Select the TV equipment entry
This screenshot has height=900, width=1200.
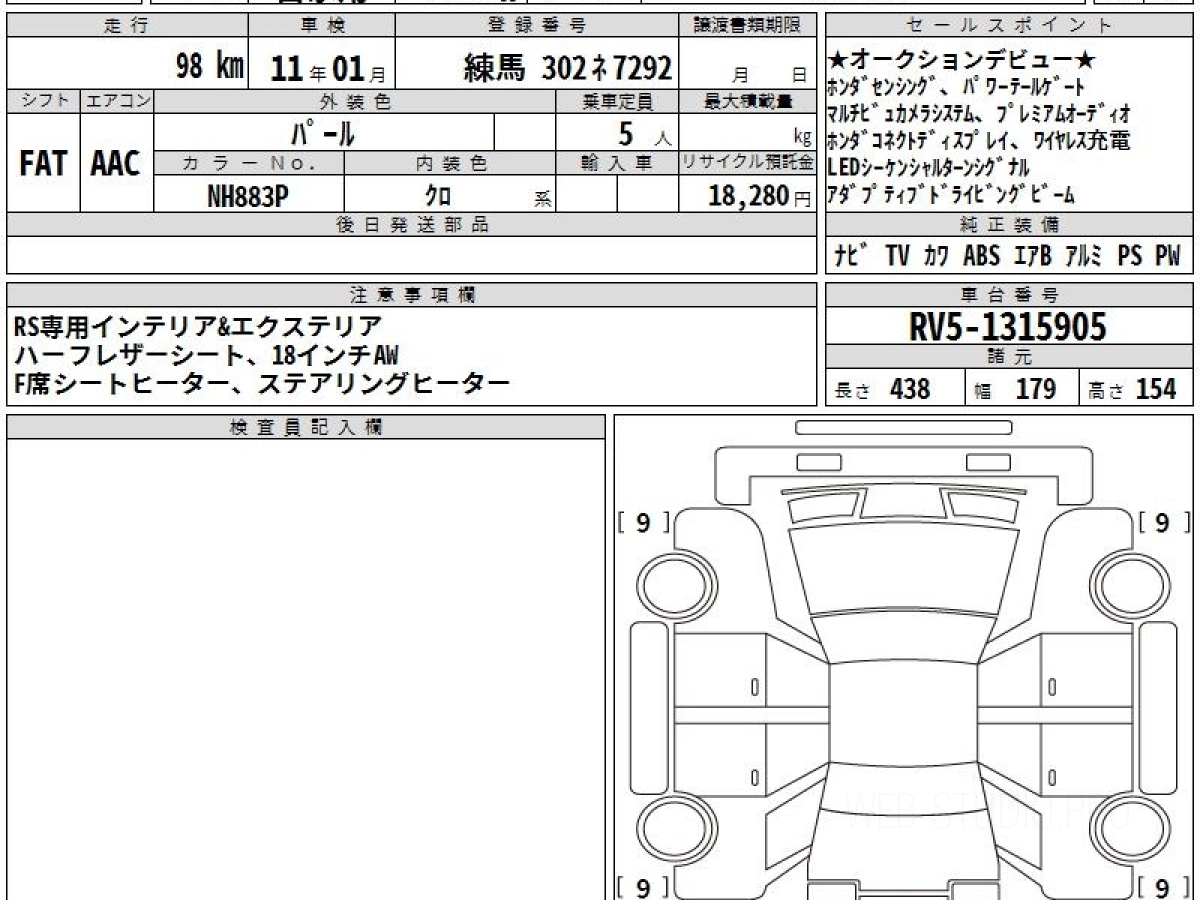tap(897, 256)
